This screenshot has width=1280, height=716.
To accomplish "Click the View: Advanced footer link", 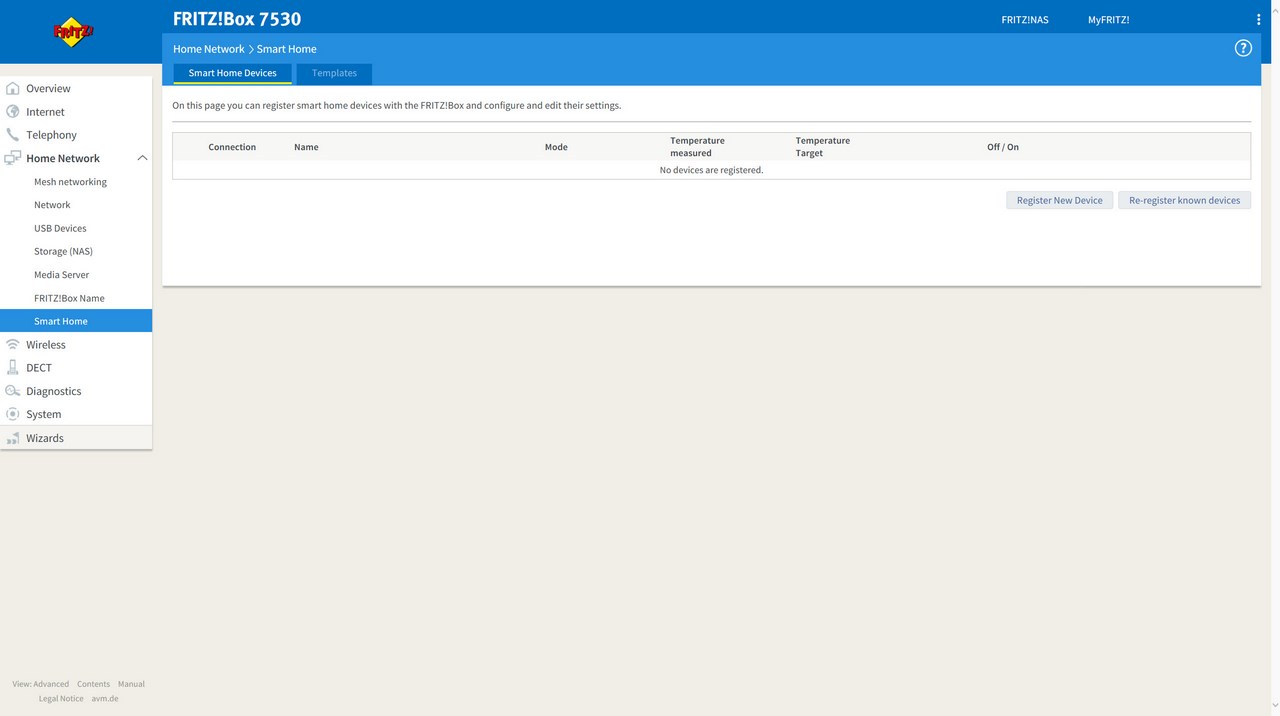I will pyautogui.click(x=41, y=684).
